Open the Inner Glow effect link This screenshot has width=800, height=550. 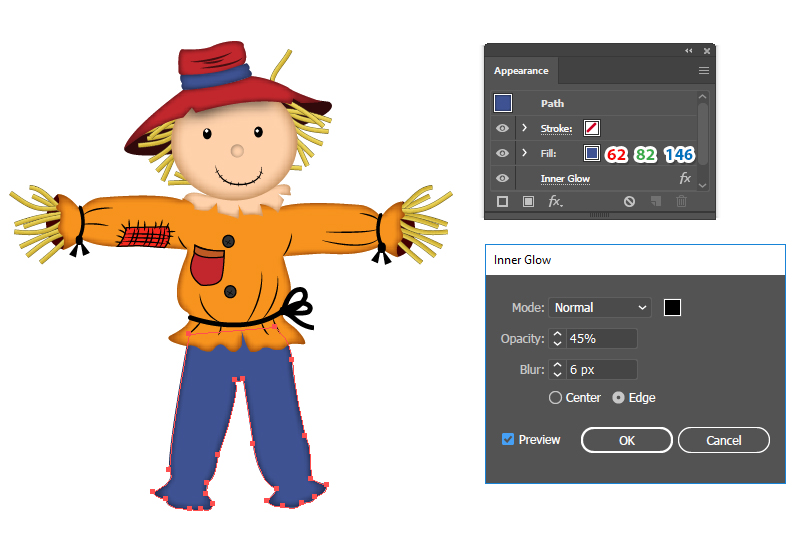(x=565, y=179)
